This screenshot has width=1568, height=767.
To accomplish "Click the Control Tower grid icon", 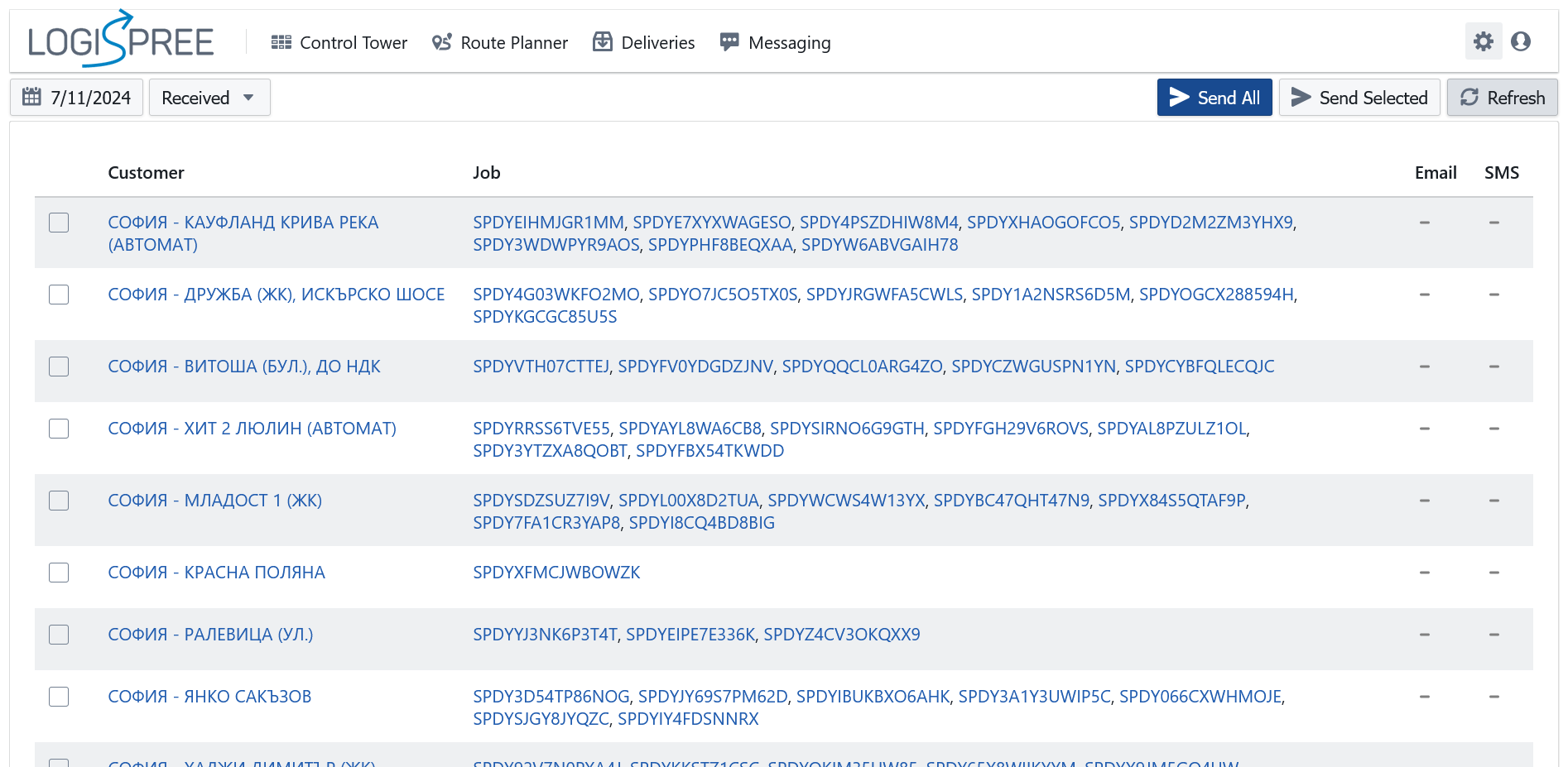I will [x=281, y=42].
